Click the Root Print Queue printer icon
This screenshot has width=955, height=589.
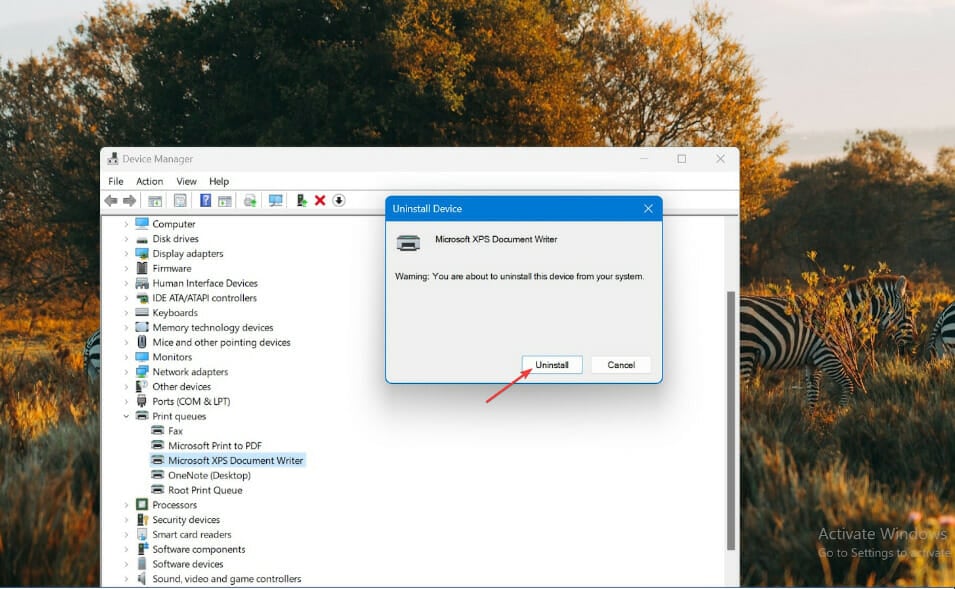point(158,490)
